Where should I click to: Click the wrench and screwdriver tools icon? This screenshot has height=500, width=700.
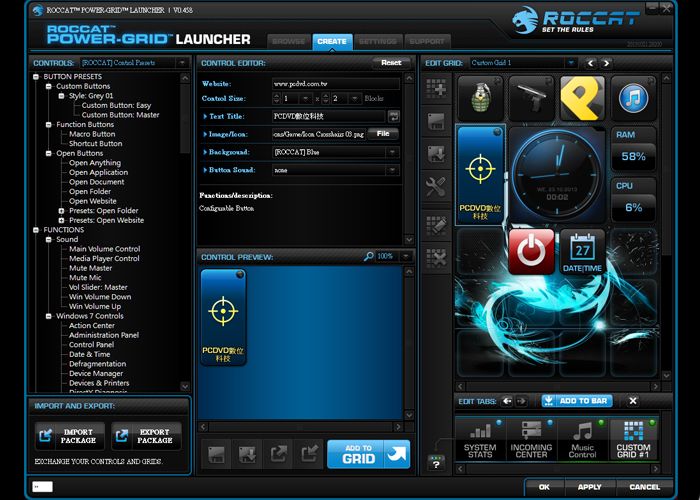436,187
